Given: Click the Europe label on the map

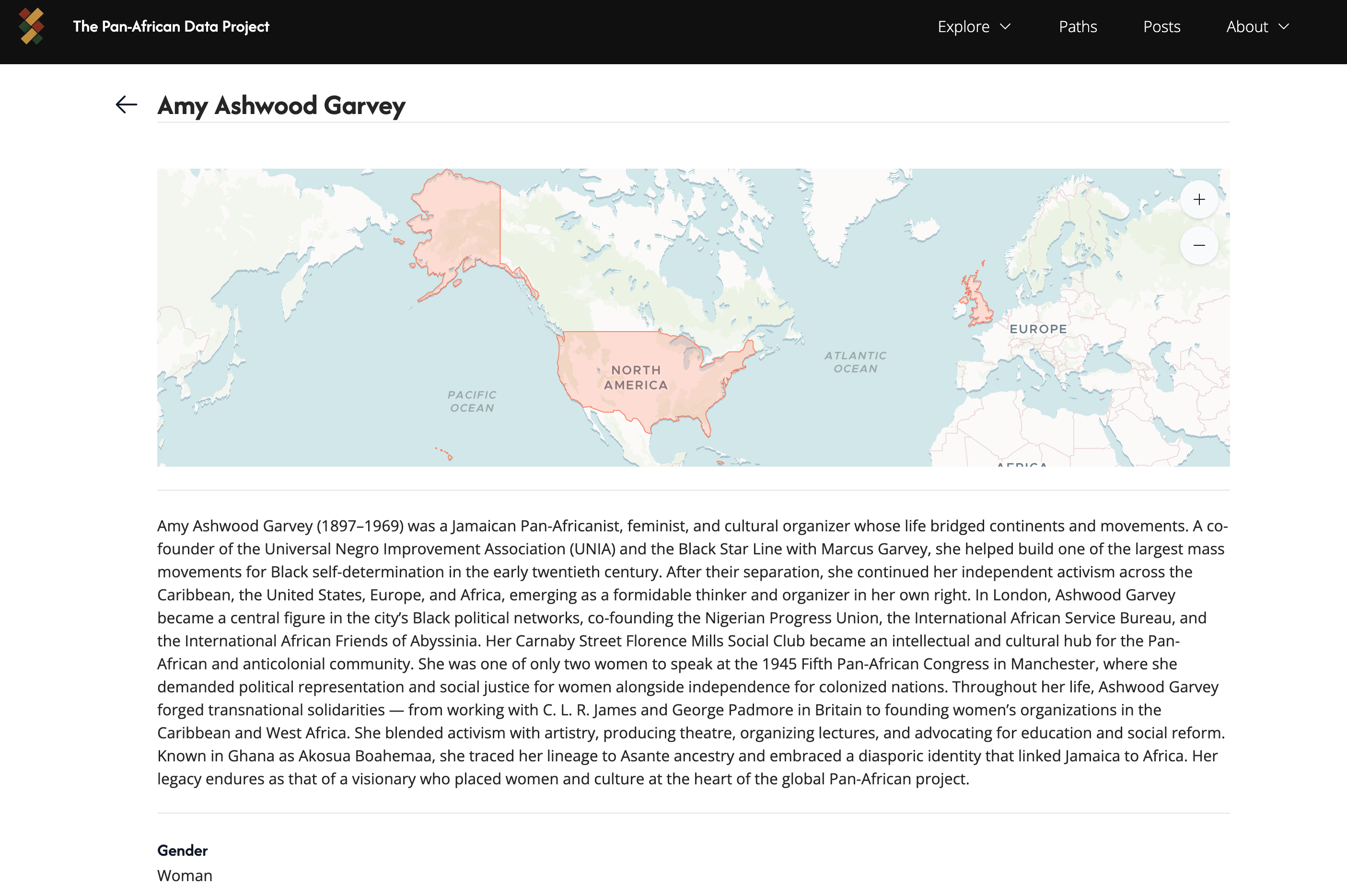Looking at the screenshot, I should pos(1039,329).
